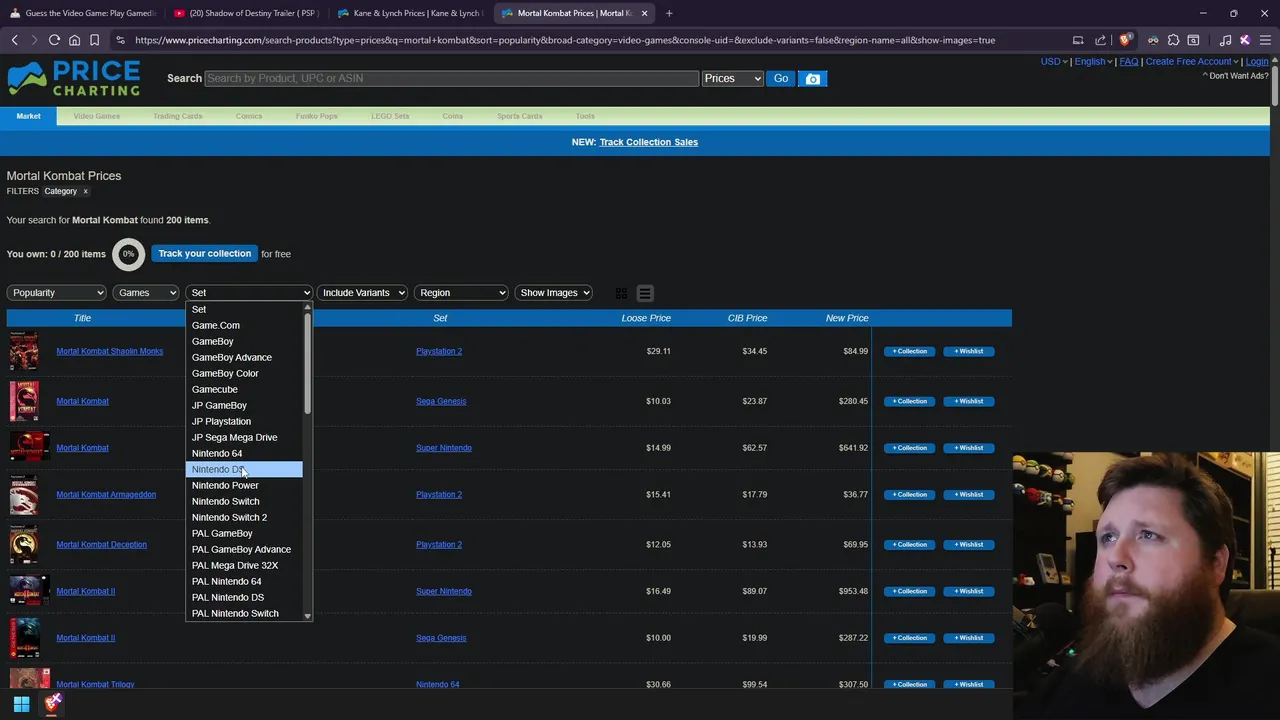Click the Mortal Kombat Shaolin Monks cover thumbnail
Screen dimensions: 1280x720
coord(24,351)
